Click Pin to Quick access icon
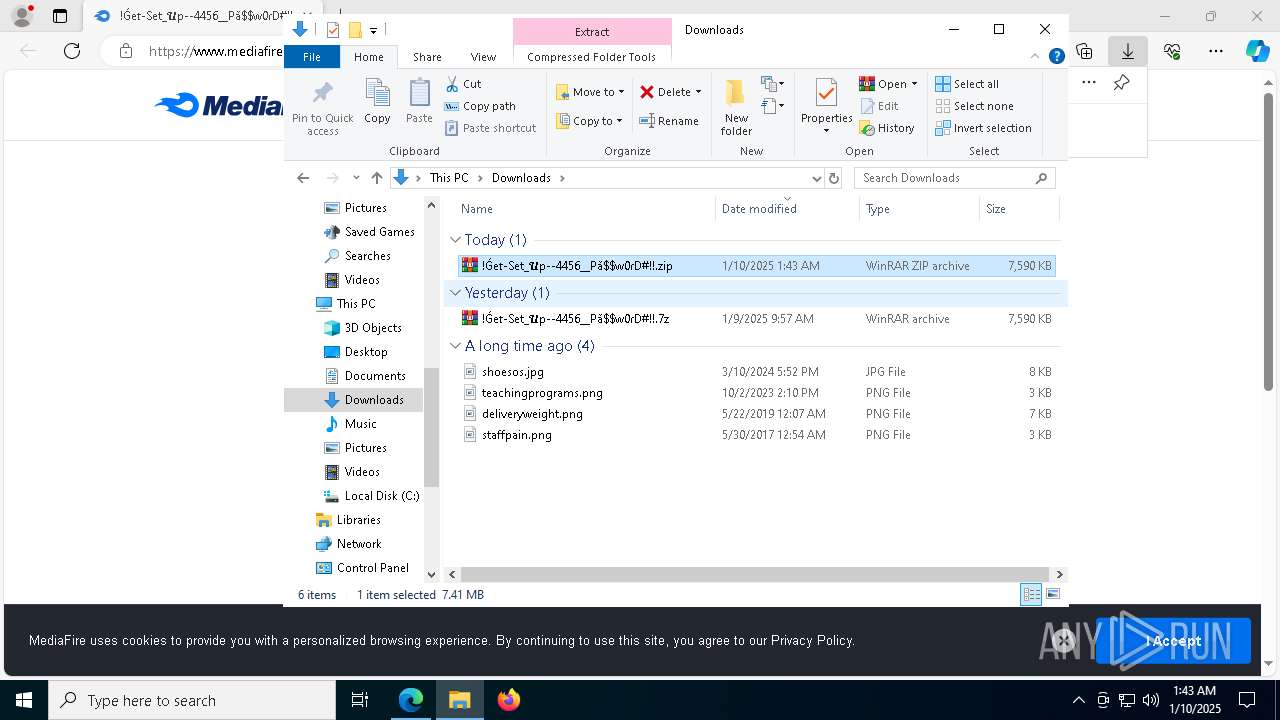The height and width of the screenshot is (720, 1280). [x=322, y=107]
